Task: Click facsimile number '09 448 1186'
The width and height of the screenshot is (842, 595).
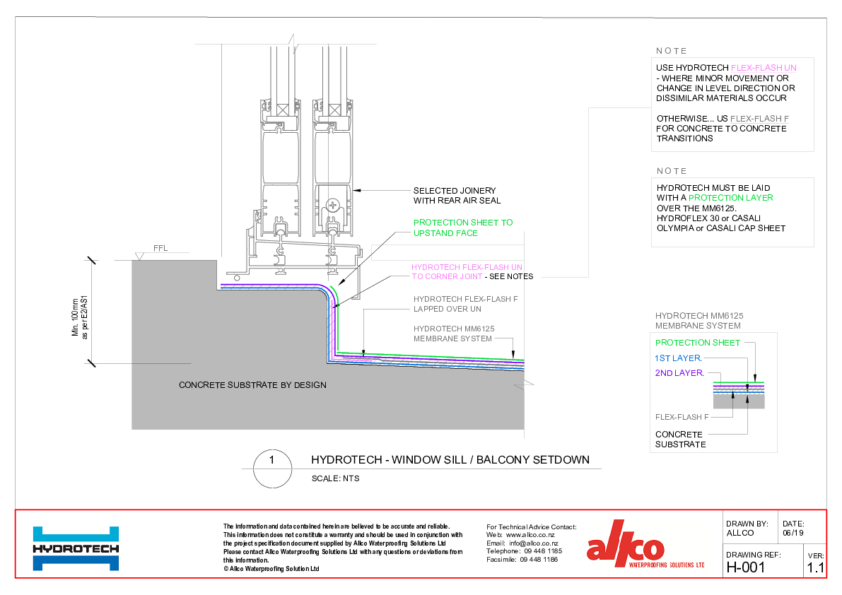Action: [539, 560]
